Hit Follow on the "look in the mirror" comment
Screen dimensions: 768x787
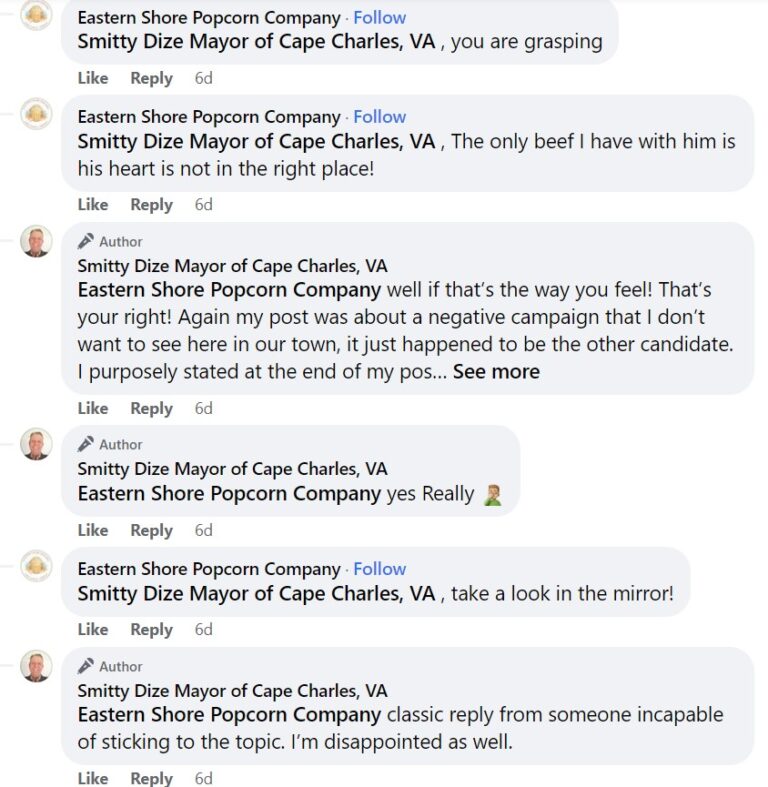point(380,569)
